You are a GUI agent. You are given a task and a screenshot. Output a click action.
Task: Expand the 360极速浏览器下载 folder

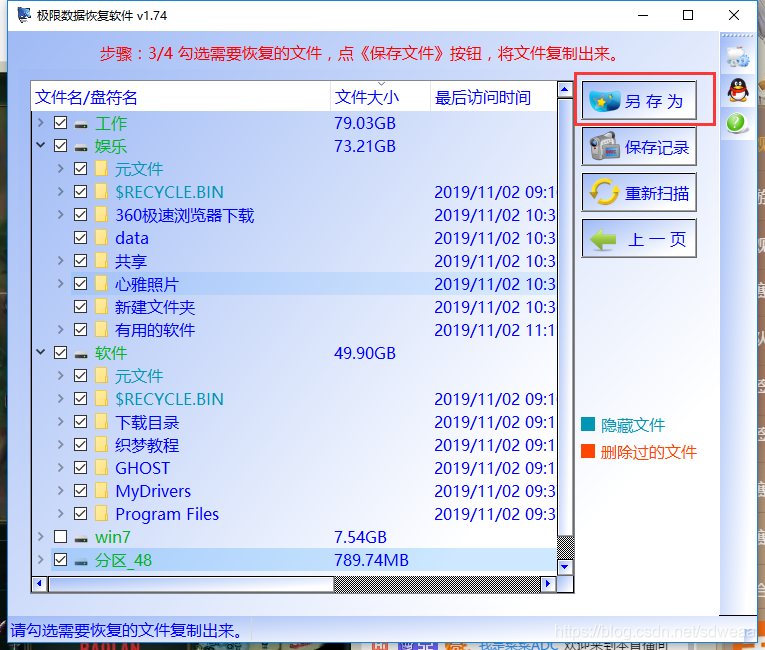[60, 215]
